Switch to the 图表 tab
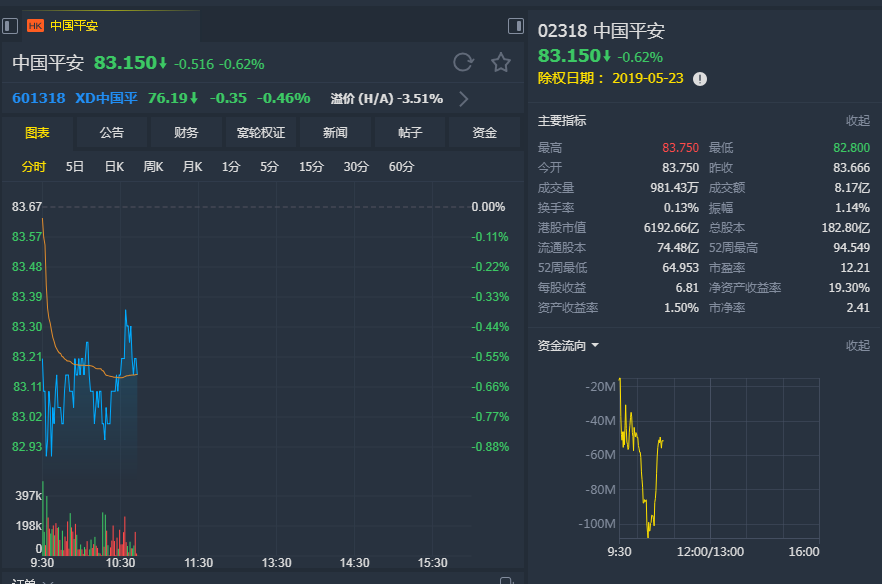Screen dimensions: 882x584 [37, 133]
